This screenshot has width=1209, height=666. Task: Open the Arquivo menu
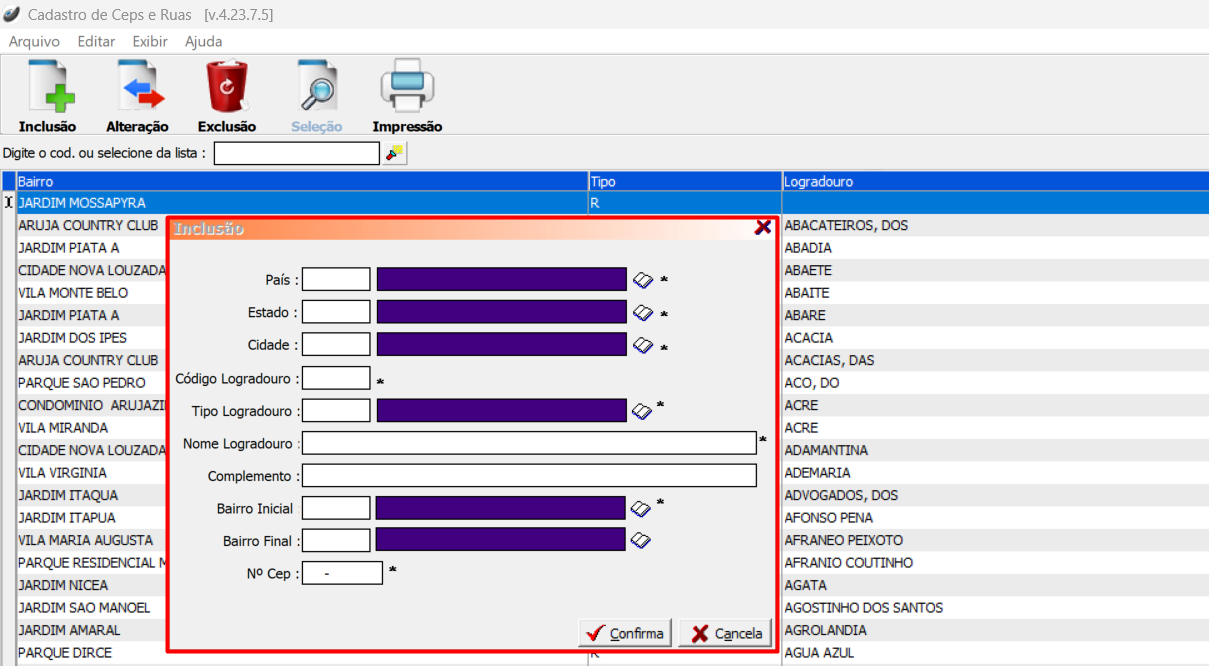(x=34, y=42)
